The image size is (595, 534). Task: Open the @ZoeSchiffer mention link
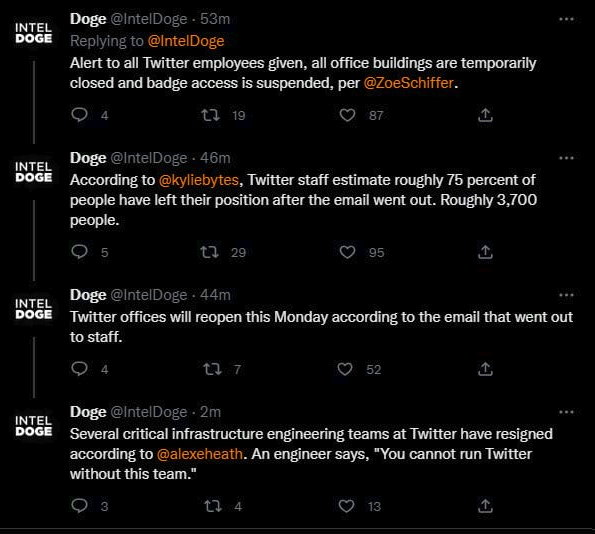pos(409,83)
